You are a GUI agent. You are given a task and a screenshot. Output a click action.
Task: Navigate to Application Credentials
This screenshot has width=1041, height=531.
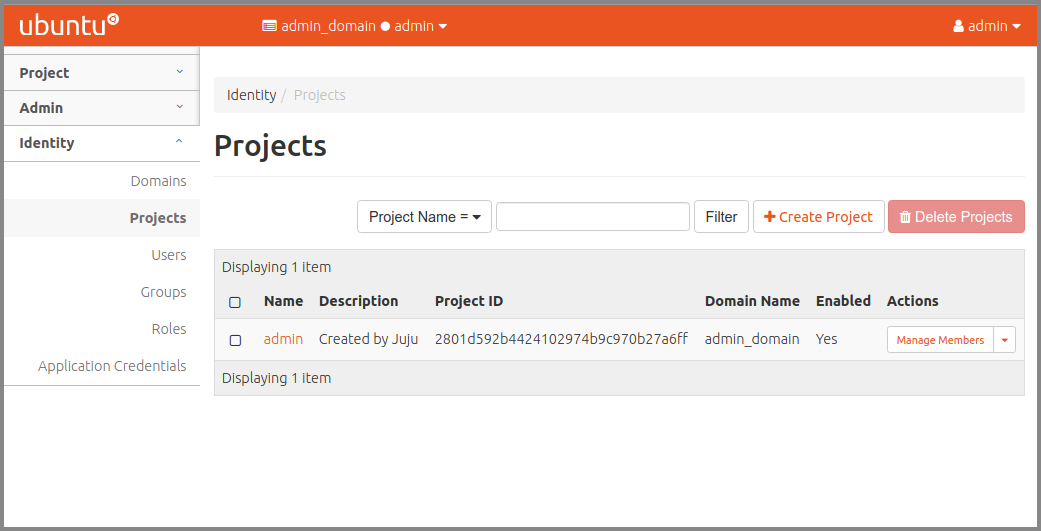tap(112, 366)
